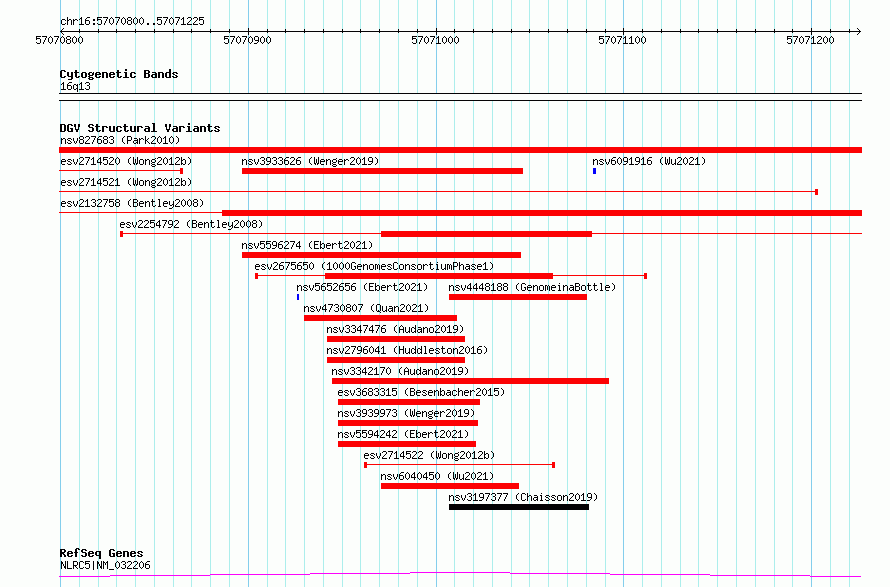890x587 pixels.
Task: Click the magenta NLRC5 gene line
Action: (x=460, y=575)
